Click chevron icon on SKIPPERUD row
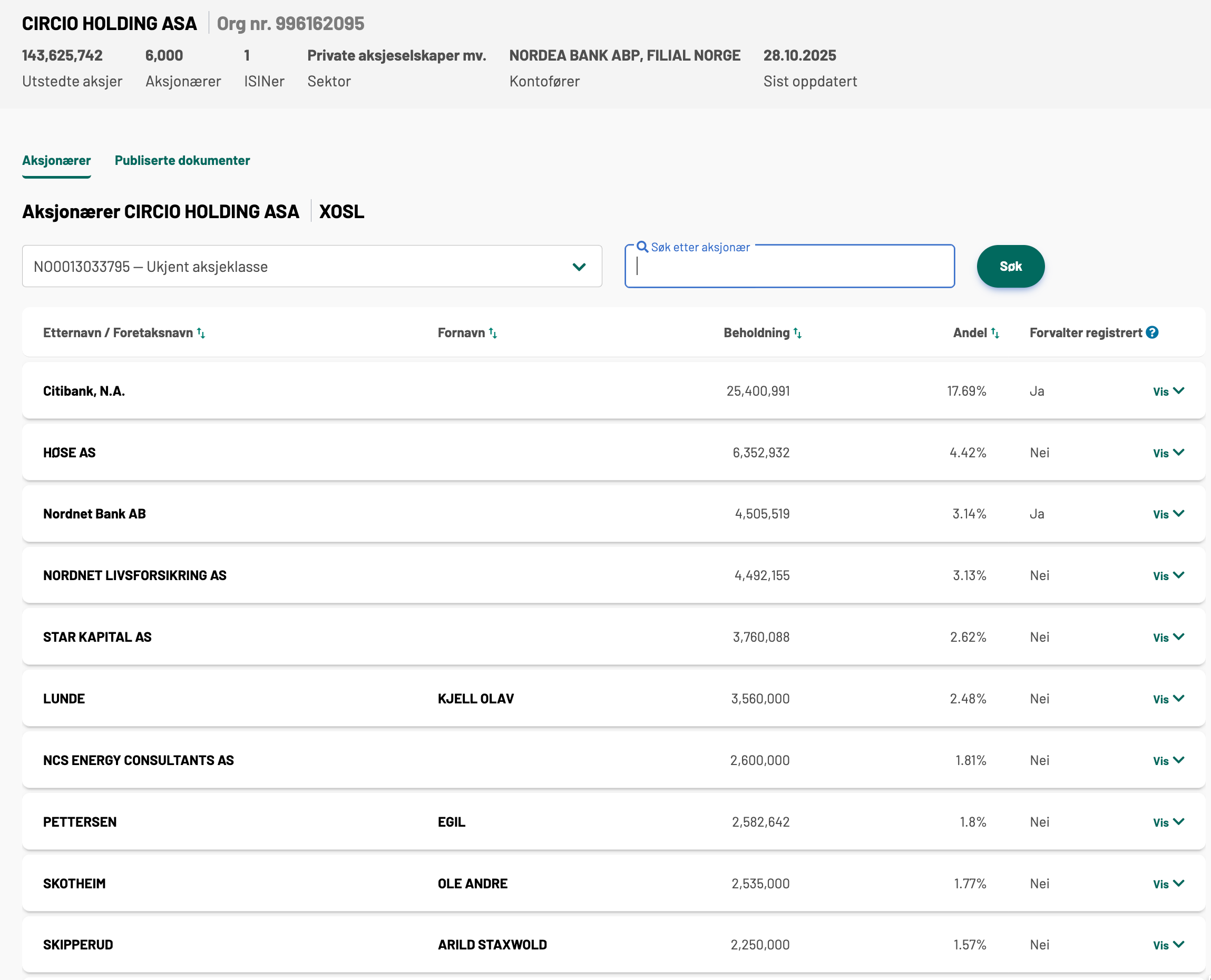 click(x=1178, y=944)
